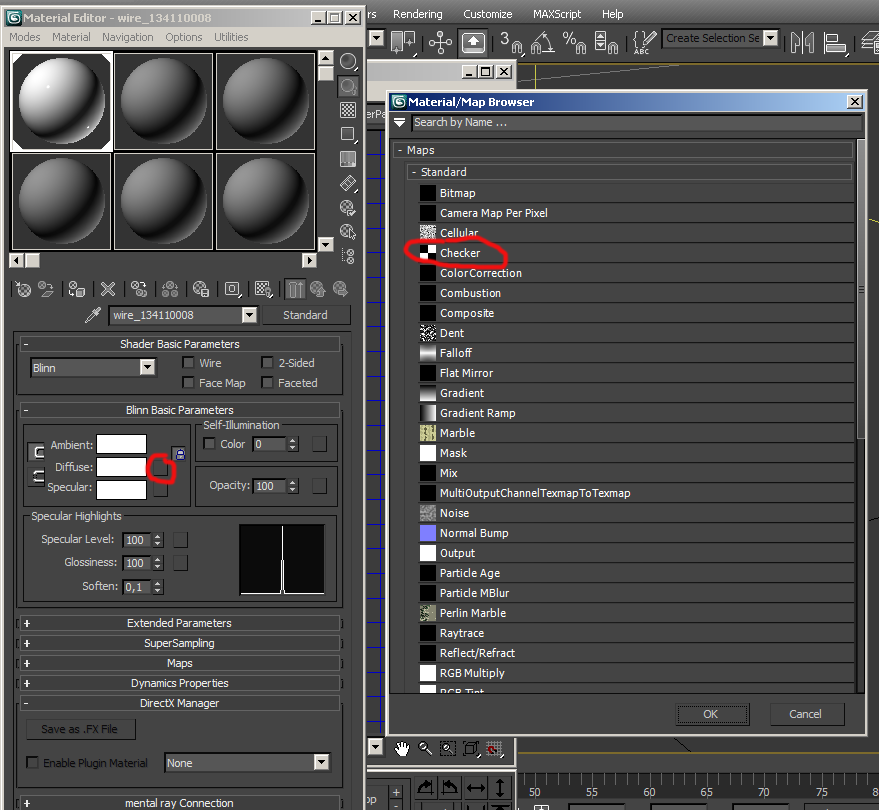Click Align tool in main toolbar
Screen dimensions: 879x810
point(834,43)
